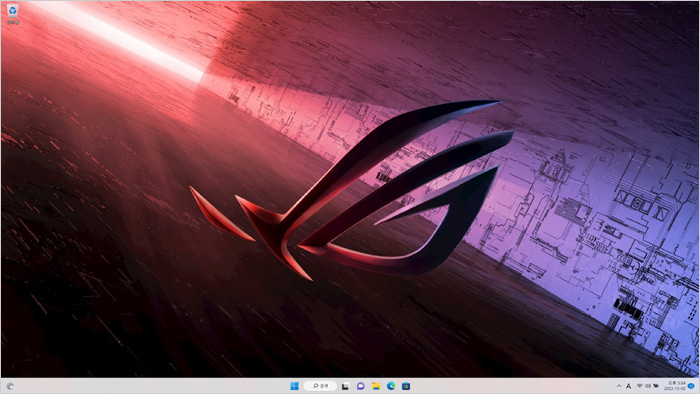Expand the hidden icons tray chevron
The image size is (700, 394).
coord(619,386)
